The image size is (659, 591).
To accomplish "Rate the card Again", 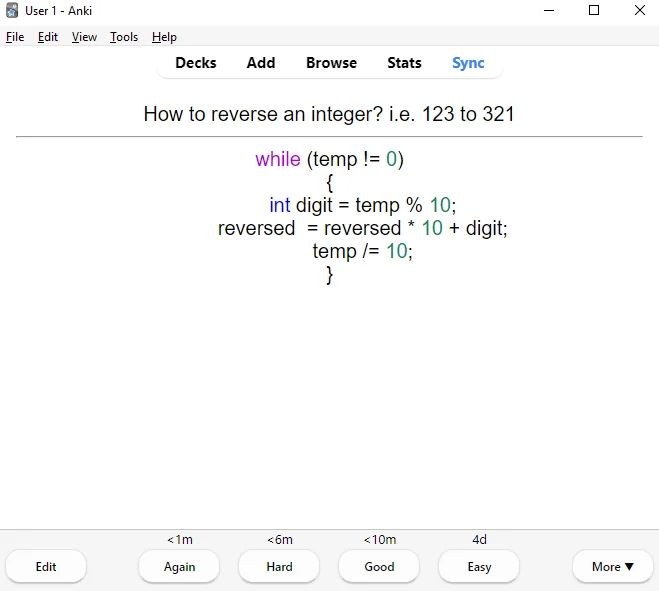I will point(179,567).
